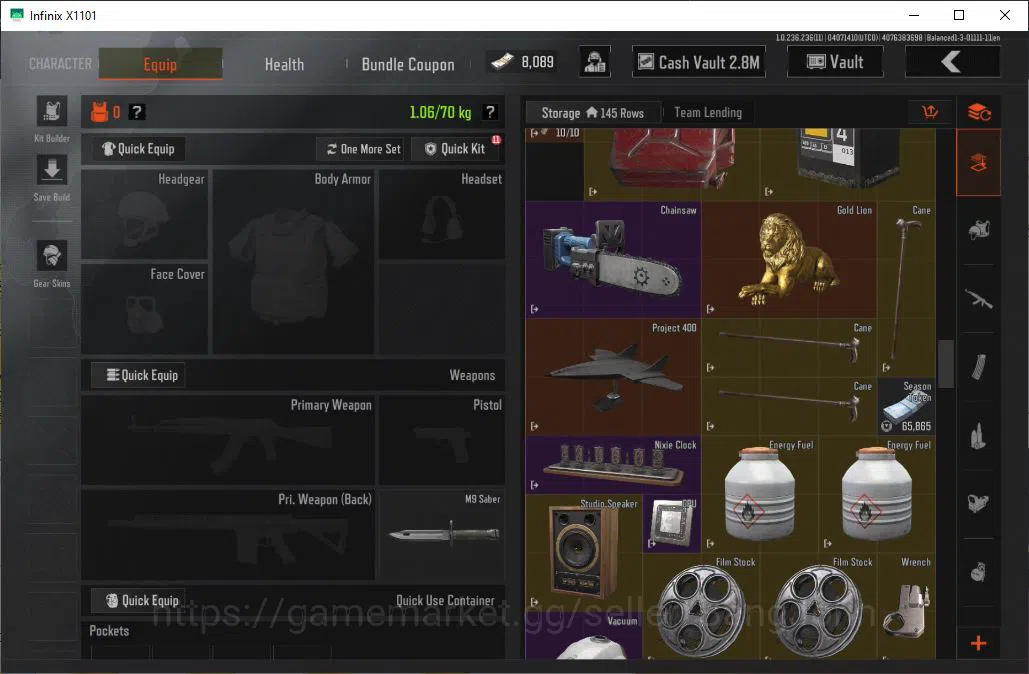The width and height of the screenshot is (1029, 674).
Task: Click the storage sort icon at top right
Action: pos(930,112)
